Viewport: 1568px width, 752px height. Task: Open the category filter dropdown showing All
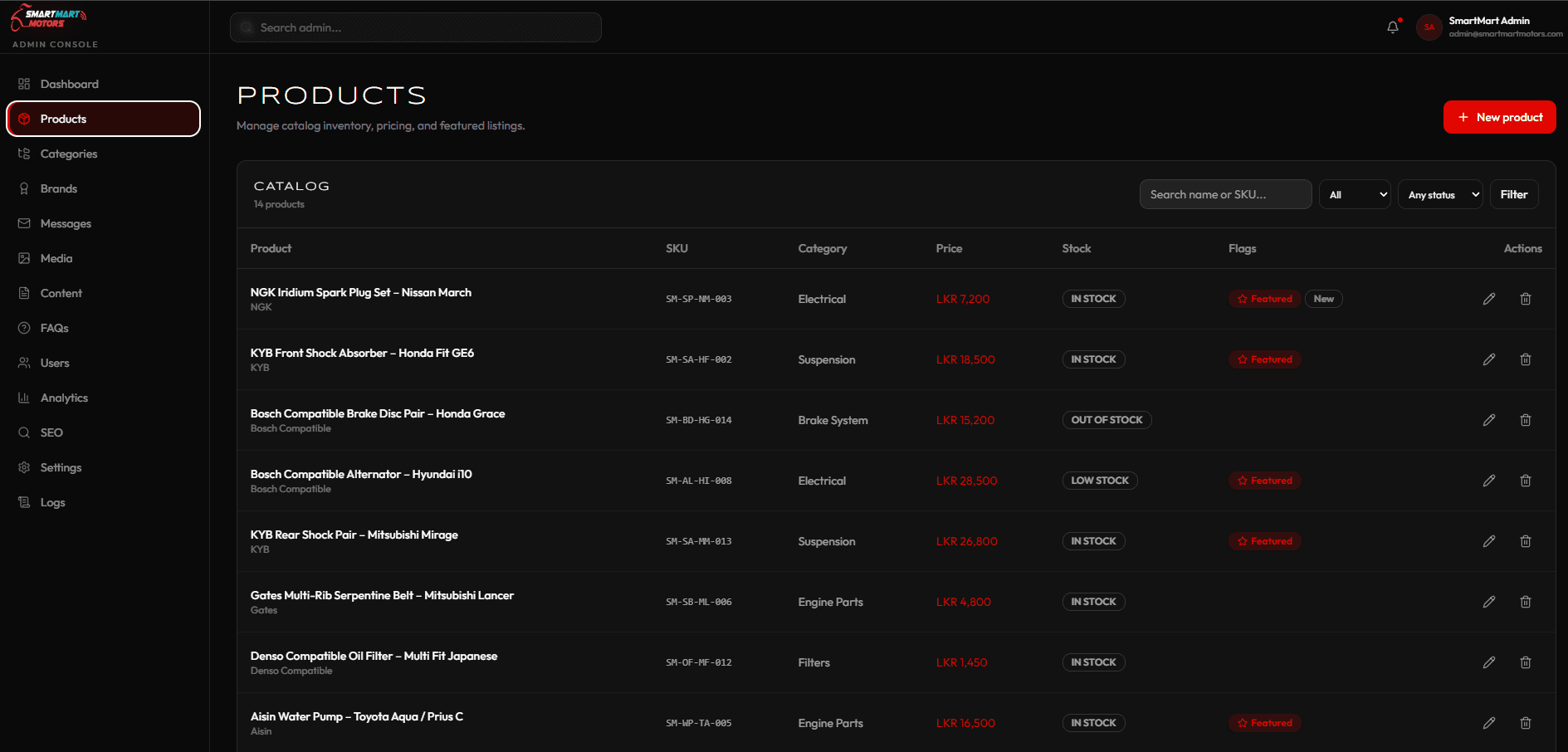coord(1355,195)
